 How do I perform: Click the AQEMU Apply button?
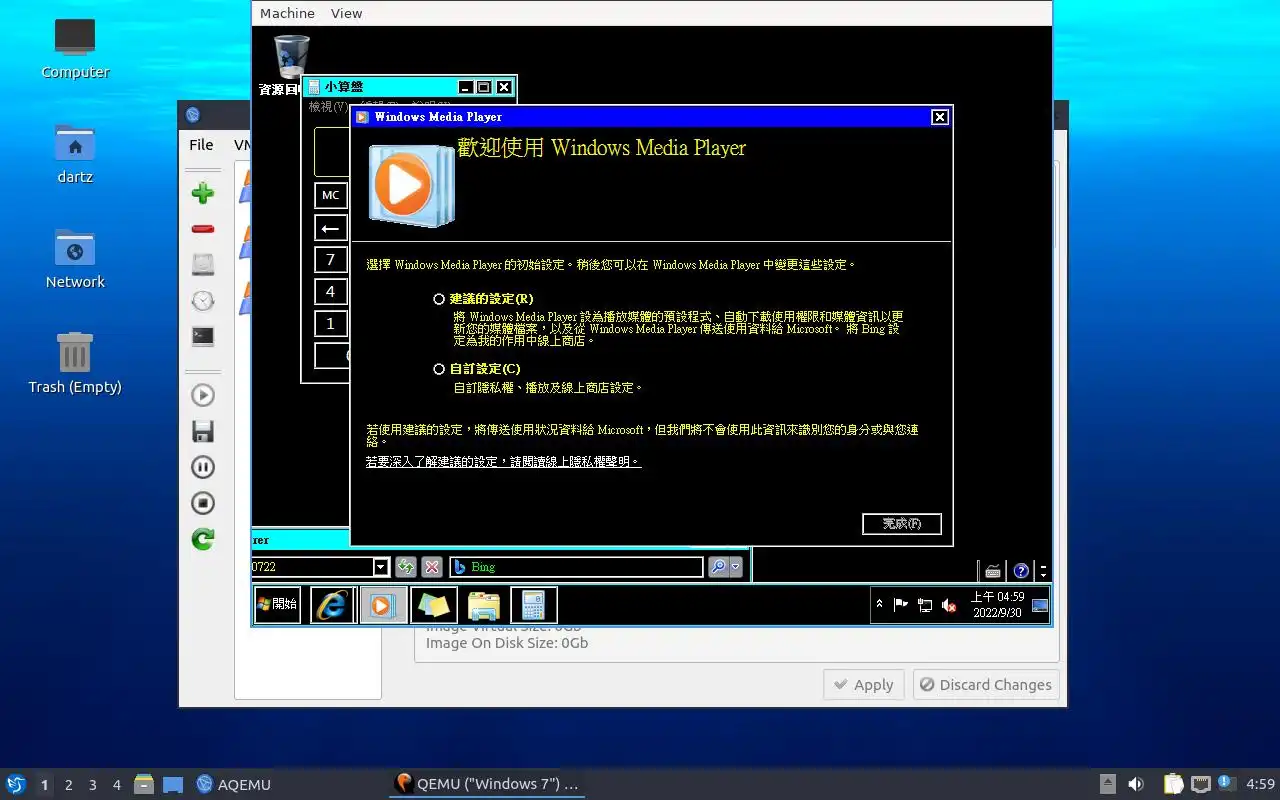coord(864,685)
